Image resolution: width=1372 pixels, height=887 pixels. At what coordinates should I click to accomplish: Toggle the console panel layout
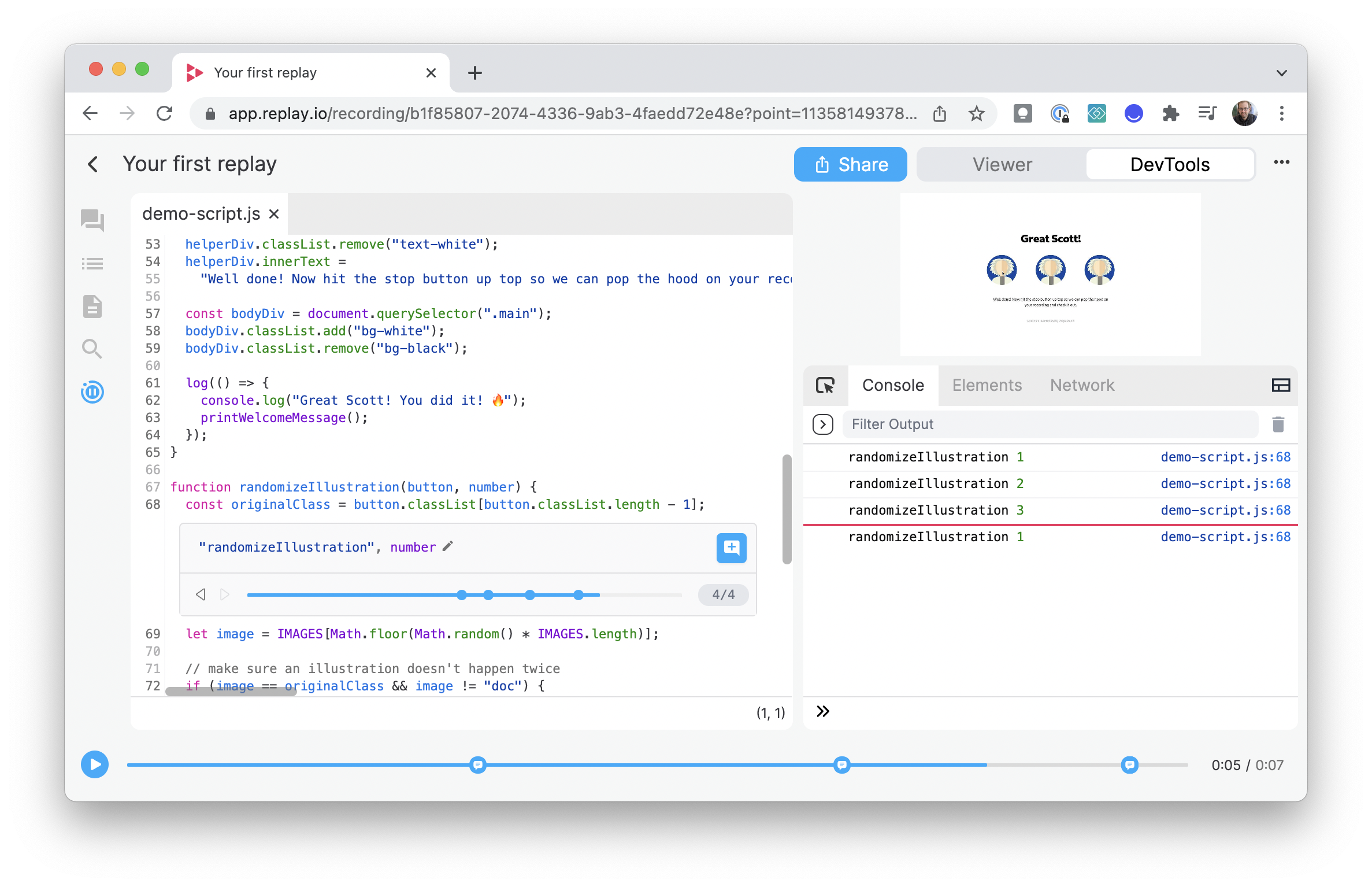[x=1281, y=385]
